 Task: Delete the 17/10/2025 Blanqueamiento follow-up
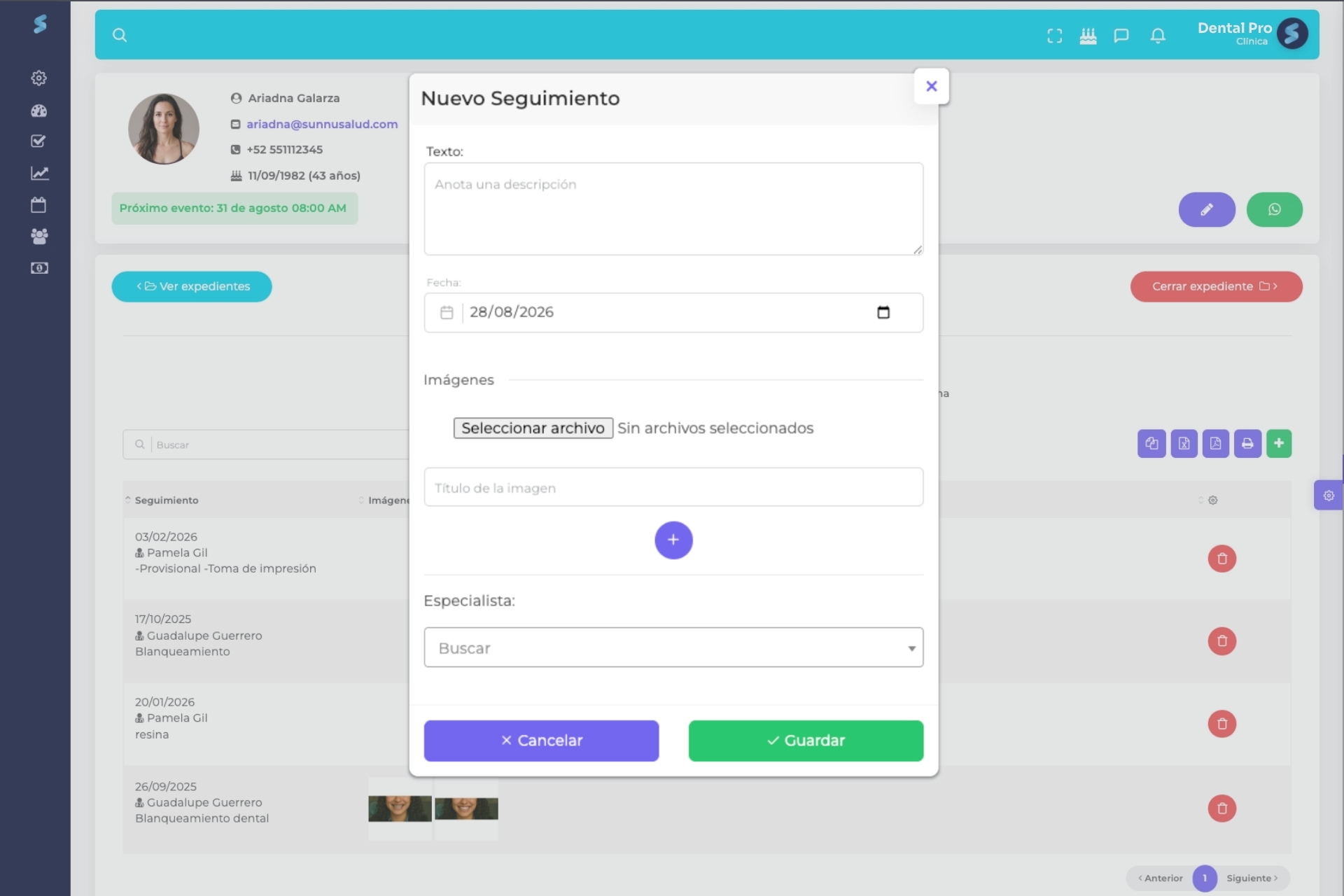tap(1222, 641)
